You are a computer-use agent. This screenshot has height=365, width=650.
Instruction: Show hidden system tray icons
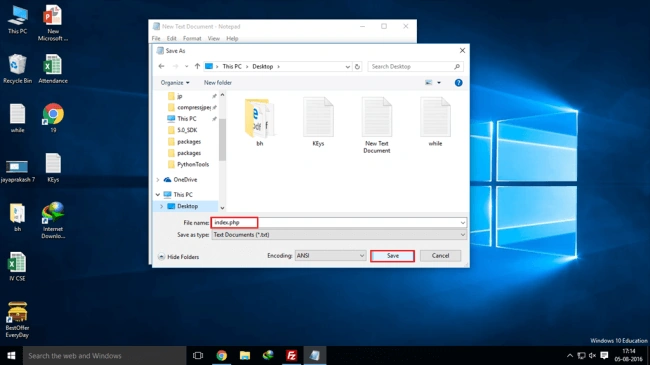coord(570,355)
